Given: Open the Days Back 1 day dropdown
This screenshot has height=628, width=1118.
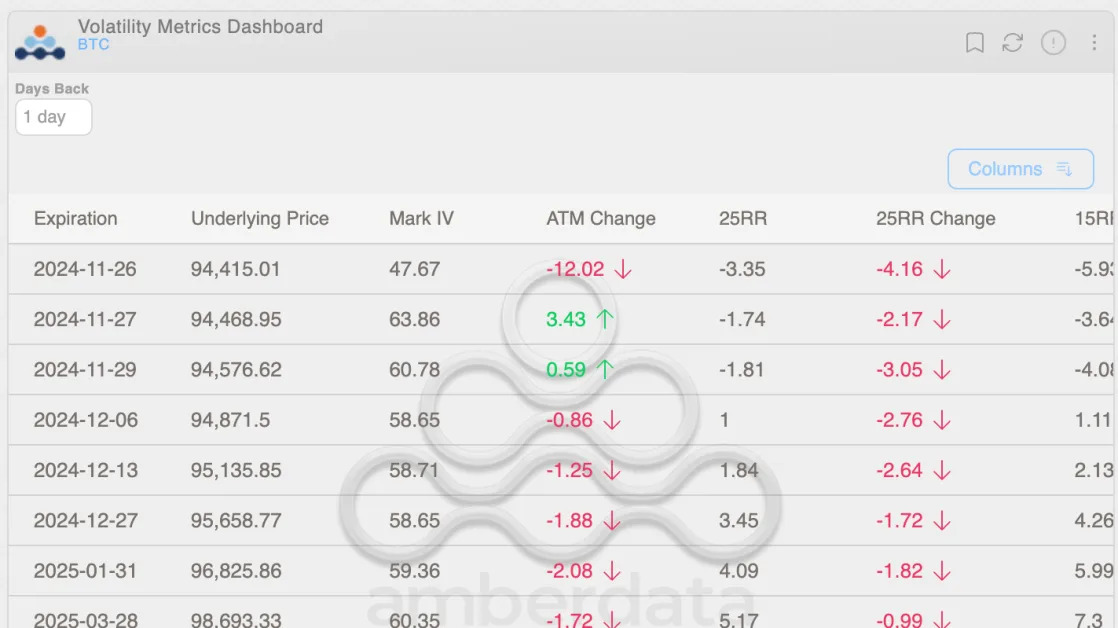Looking at the screenshot, I should point(53,117).
